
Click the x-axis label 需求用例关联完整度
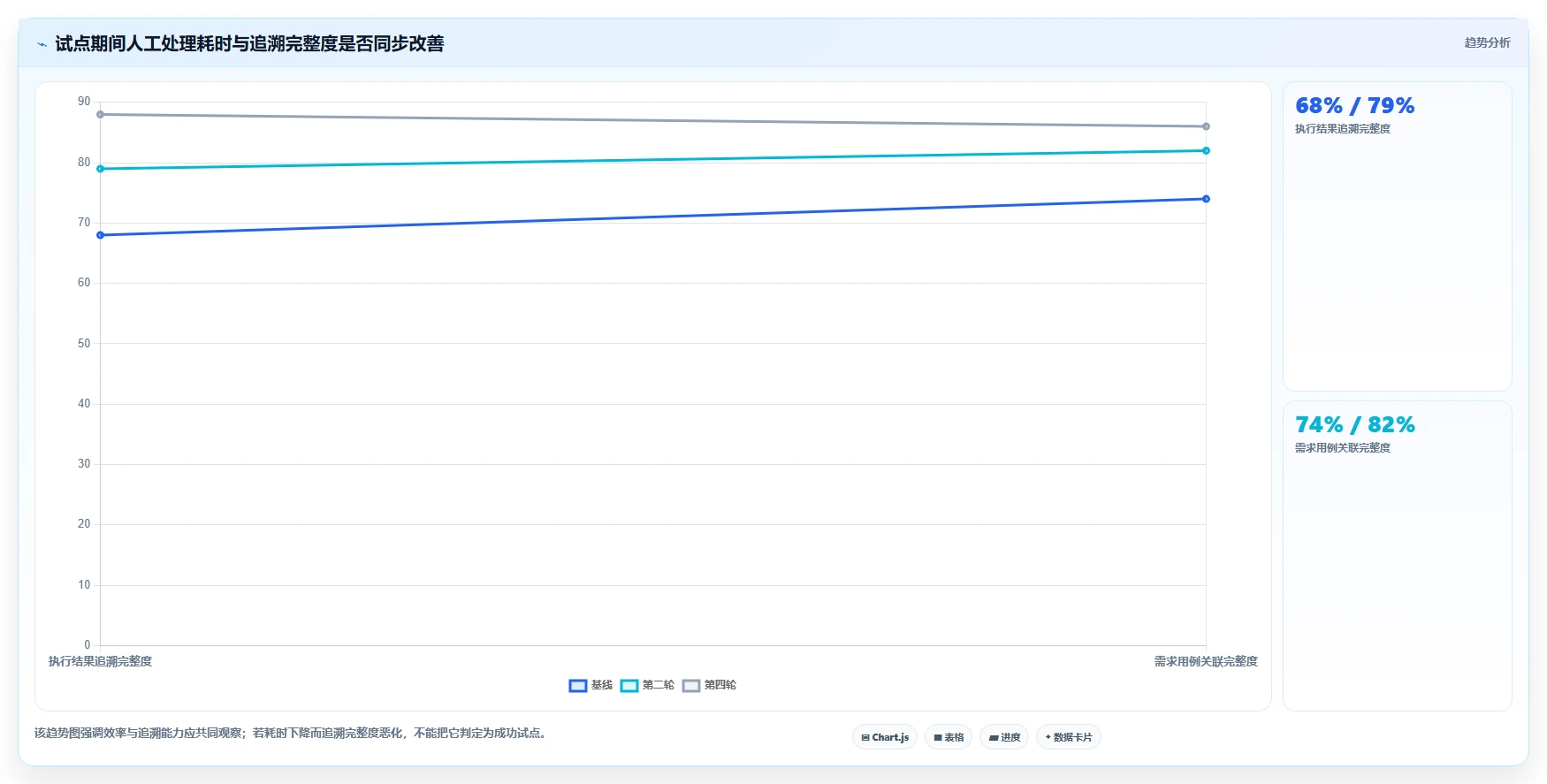tap(1206, 661)
